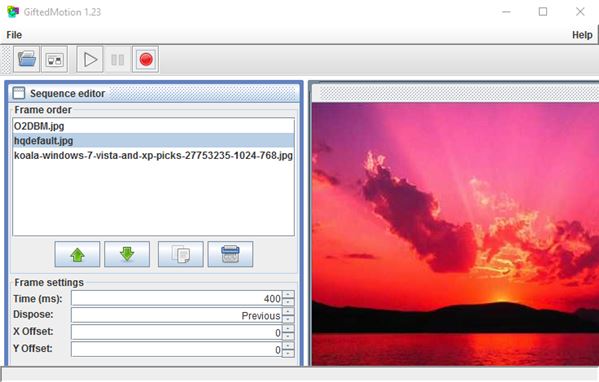599x382 pixels.
Task: Increase Time (ms) value
Action: (x=288, y=295)
